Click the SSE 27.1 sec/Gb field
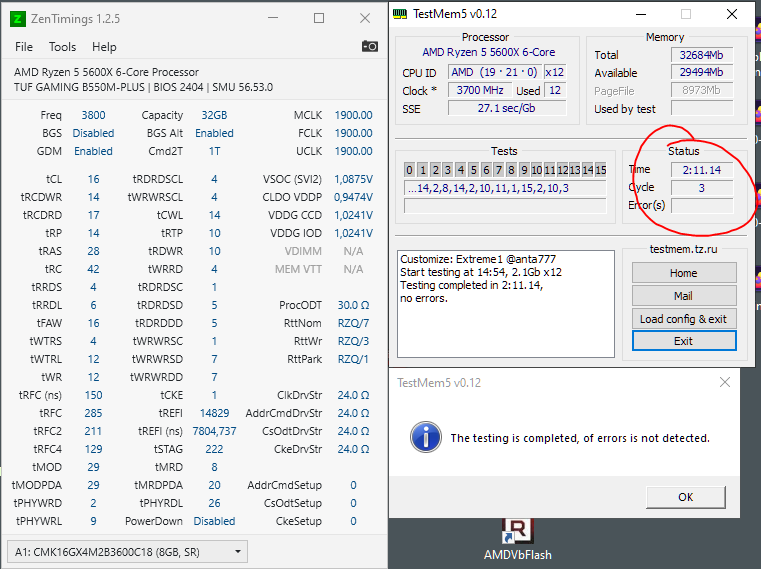Viewport: 761px width, 569px height. (507, 108)
